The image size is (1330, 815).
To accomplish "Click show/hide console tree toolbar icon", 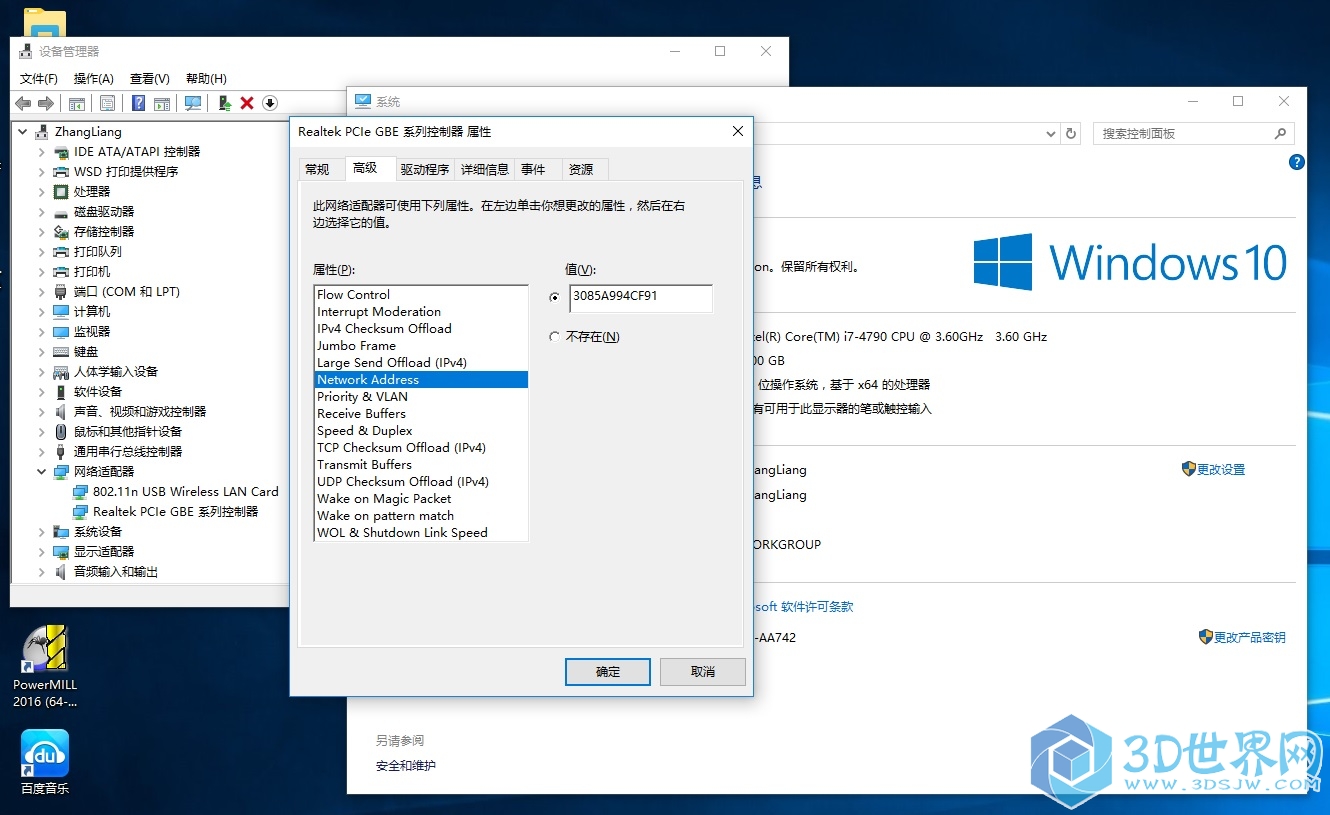I will pos(77,103).
